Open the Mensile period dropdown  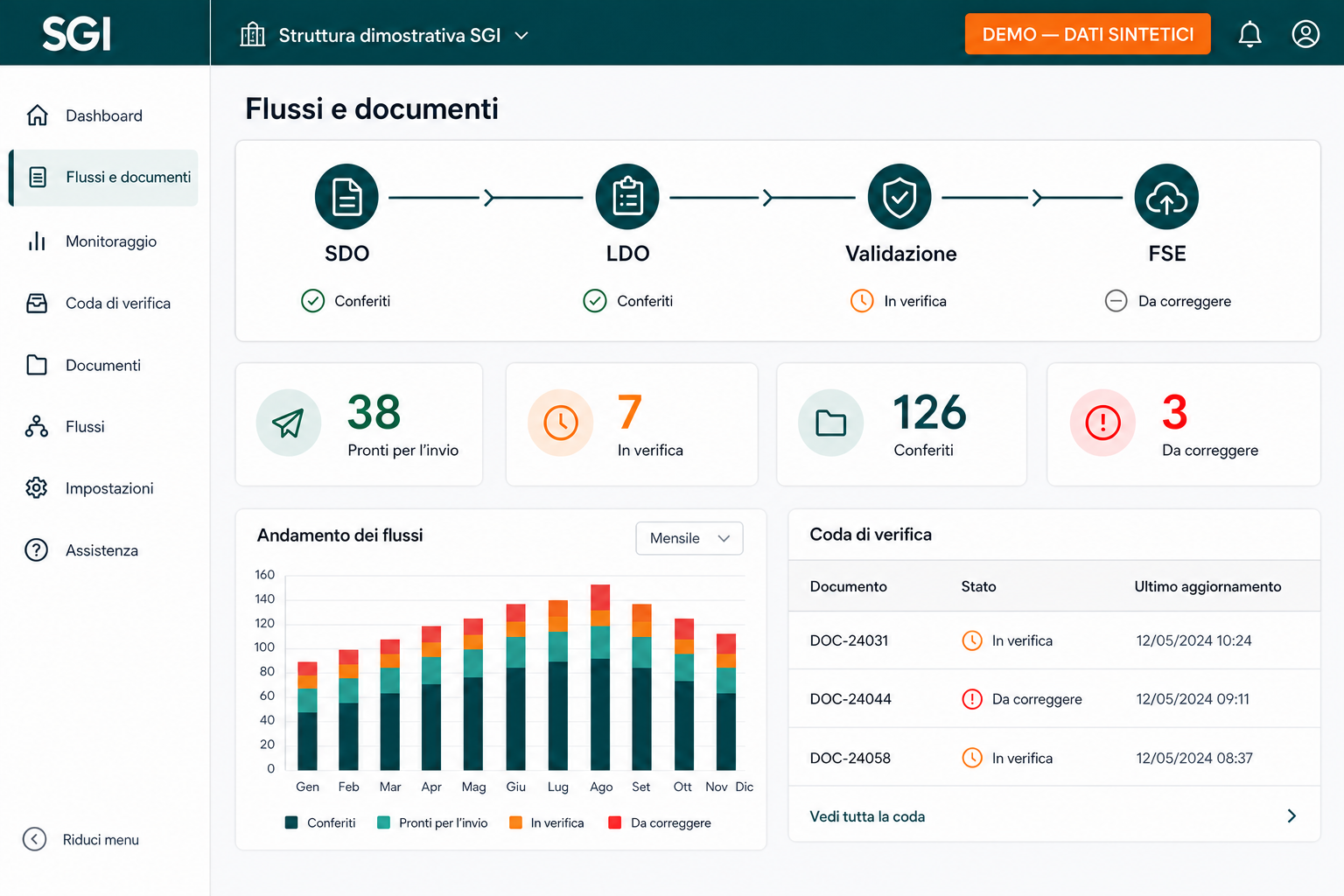pos(689,538)
